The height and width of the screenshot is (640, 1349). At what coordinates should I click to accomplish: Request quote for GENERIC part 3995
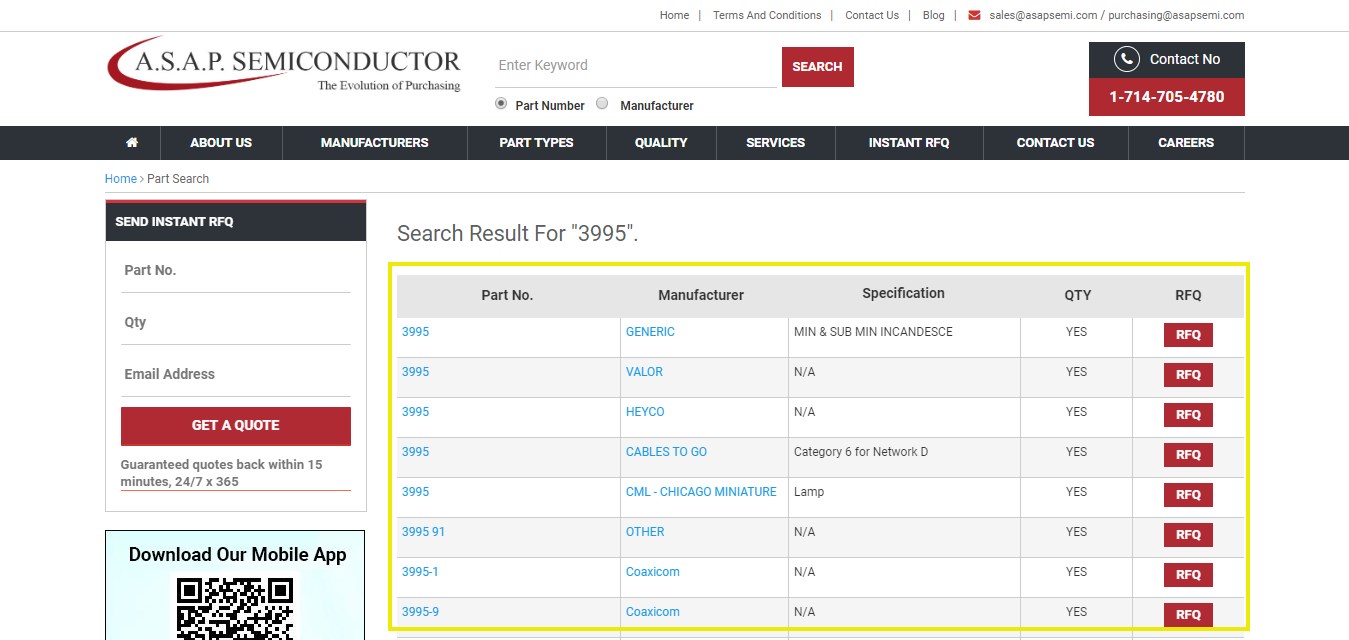tap(1188, 335)
